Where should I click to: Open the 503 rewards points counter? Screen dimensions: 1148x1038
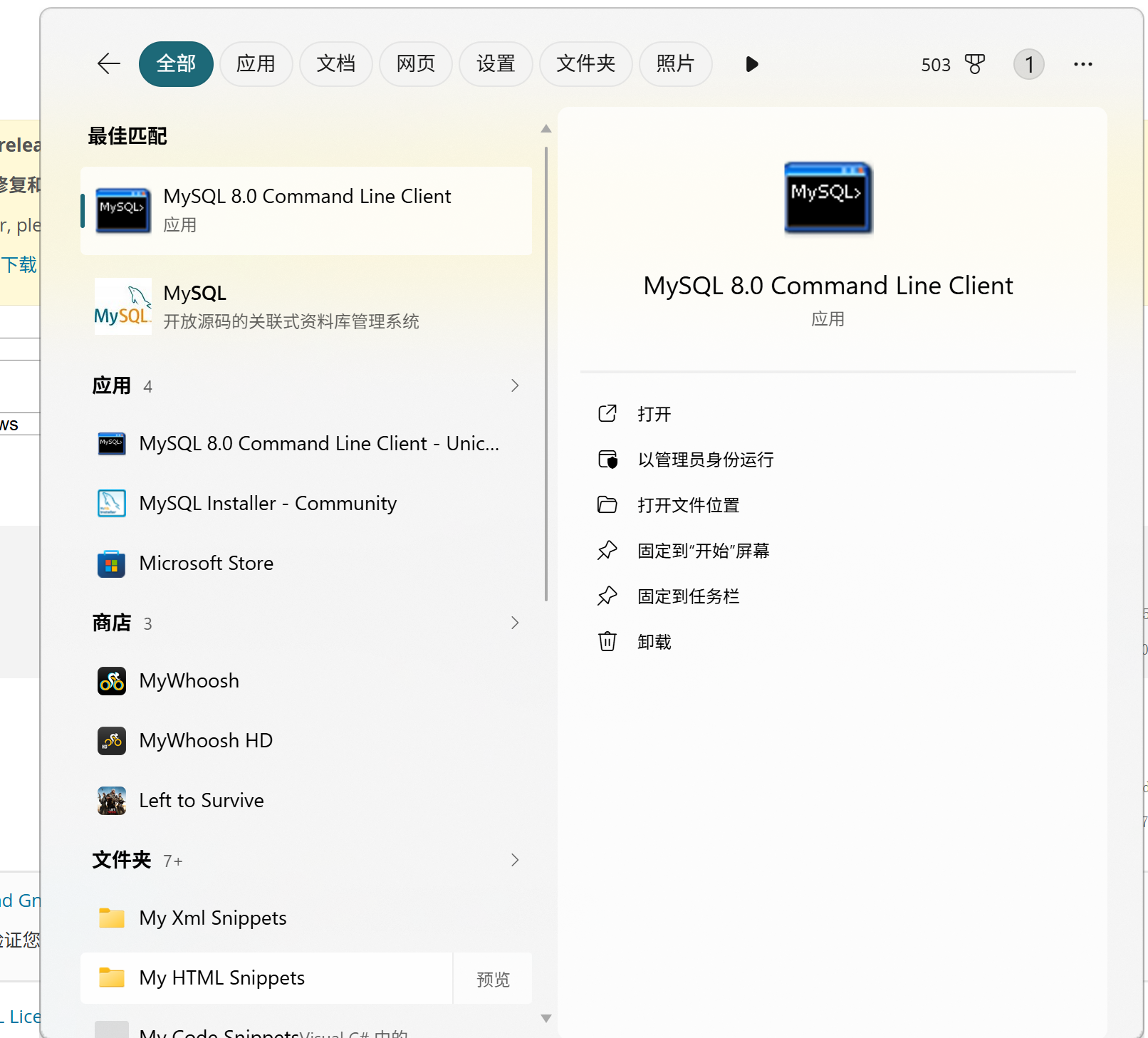click(x=936, y=65)
